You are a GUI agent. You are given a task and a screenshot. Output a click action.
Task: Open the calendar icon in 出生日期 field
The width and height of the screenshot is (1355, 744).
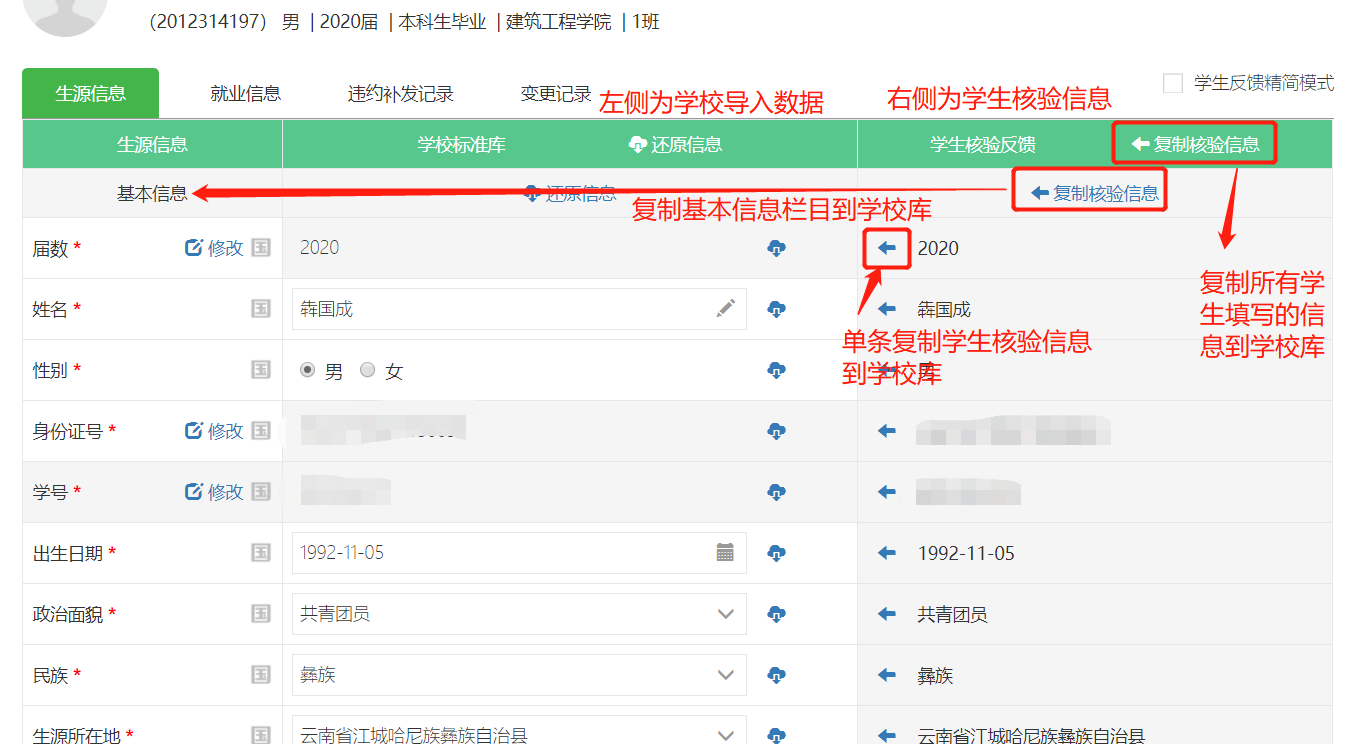(726, 553)
